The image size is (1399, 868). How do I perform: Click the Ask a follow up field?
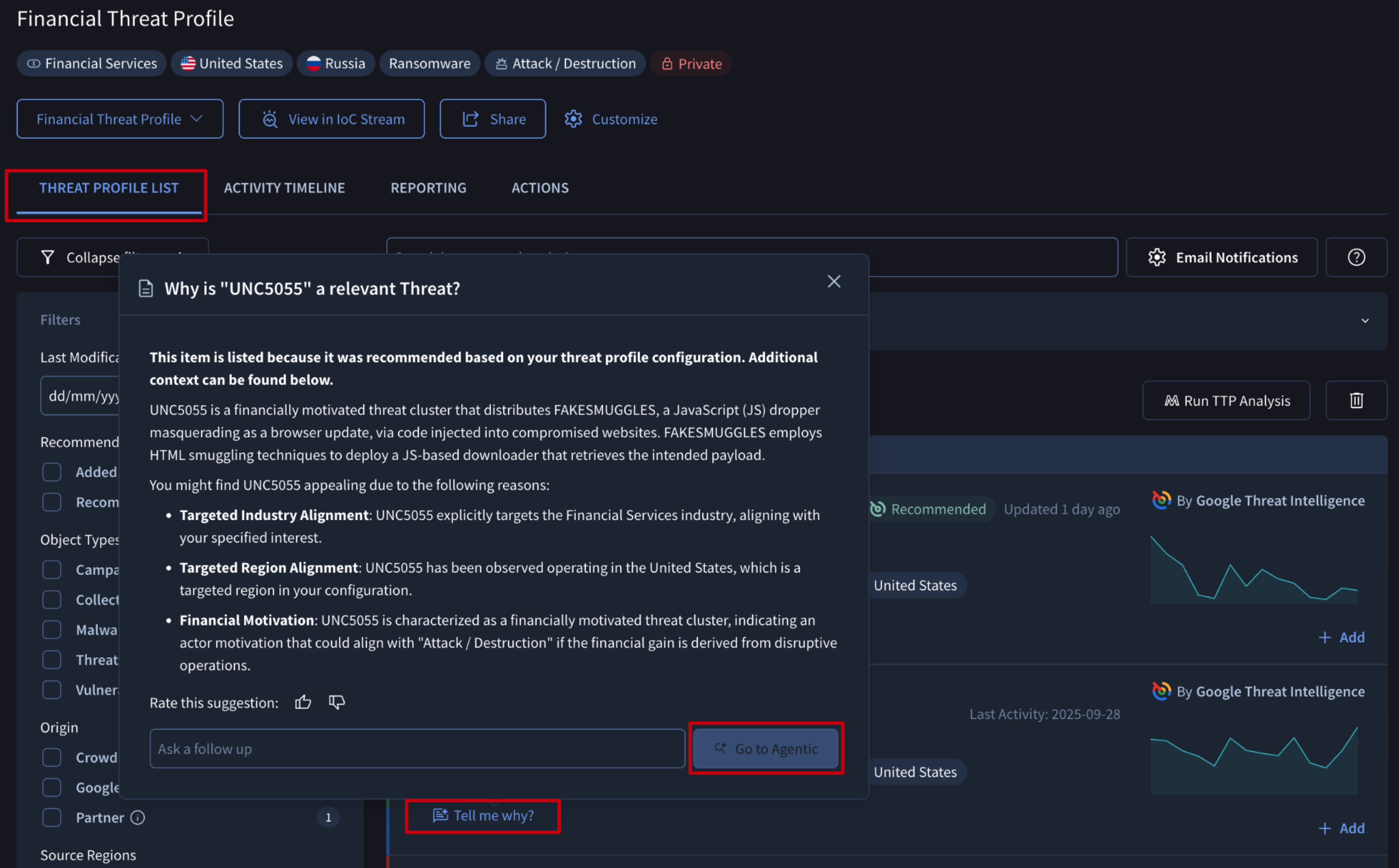click(417, 749)
